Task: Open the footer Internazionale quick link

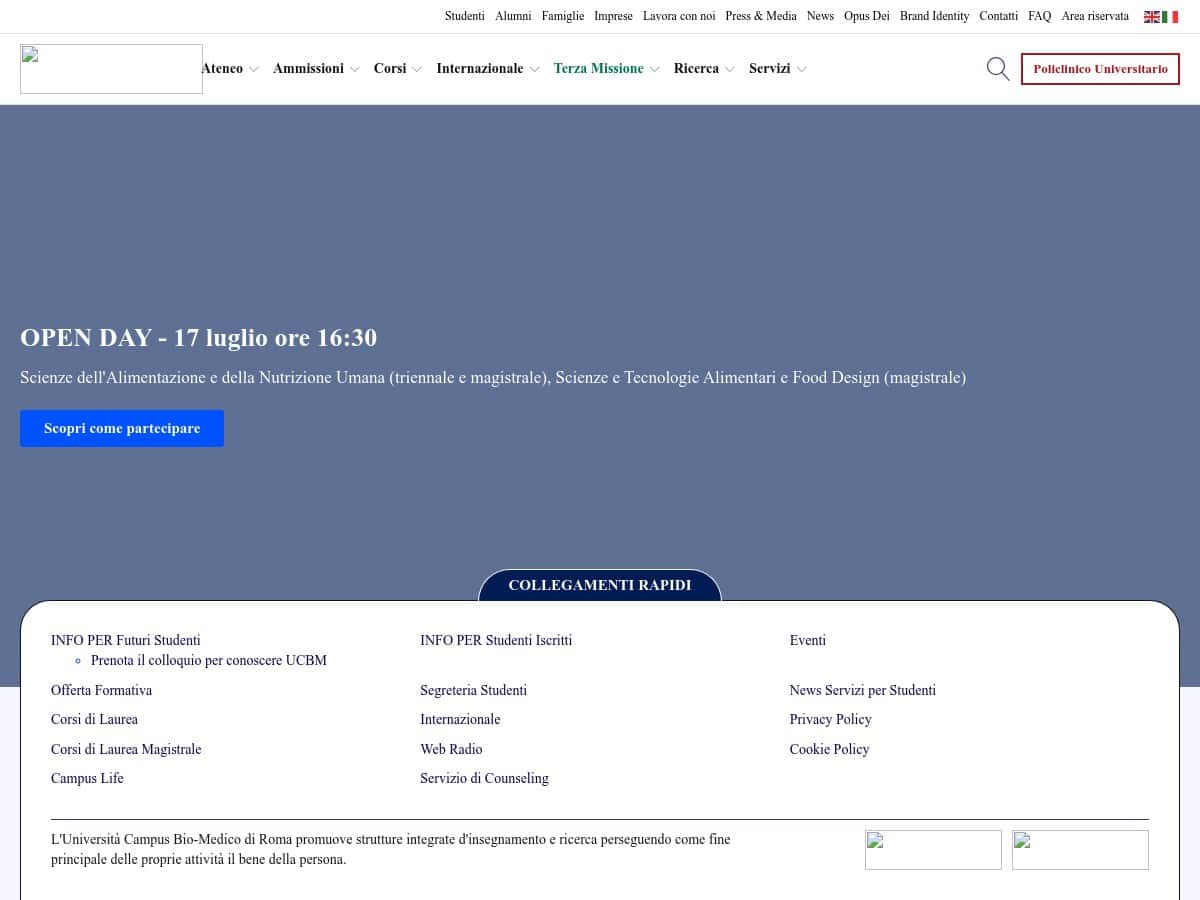Action: pyautogui.click(x=460, y=719)
